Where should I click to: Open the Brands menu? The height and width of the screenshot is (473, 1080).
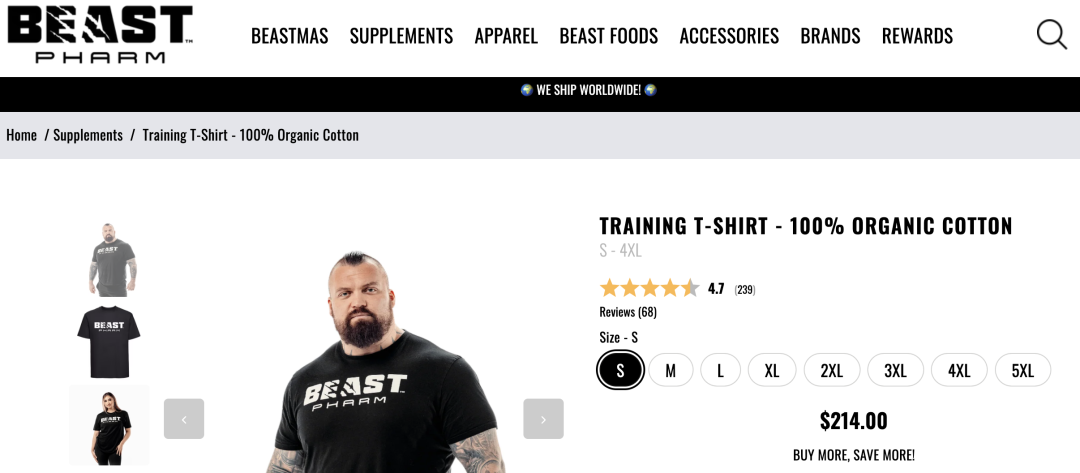tap(830, 36)
